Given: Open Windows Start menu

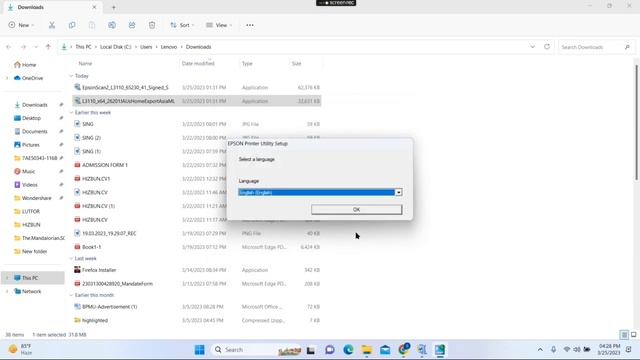Looking at the screenshot, I should coord(200,350).
